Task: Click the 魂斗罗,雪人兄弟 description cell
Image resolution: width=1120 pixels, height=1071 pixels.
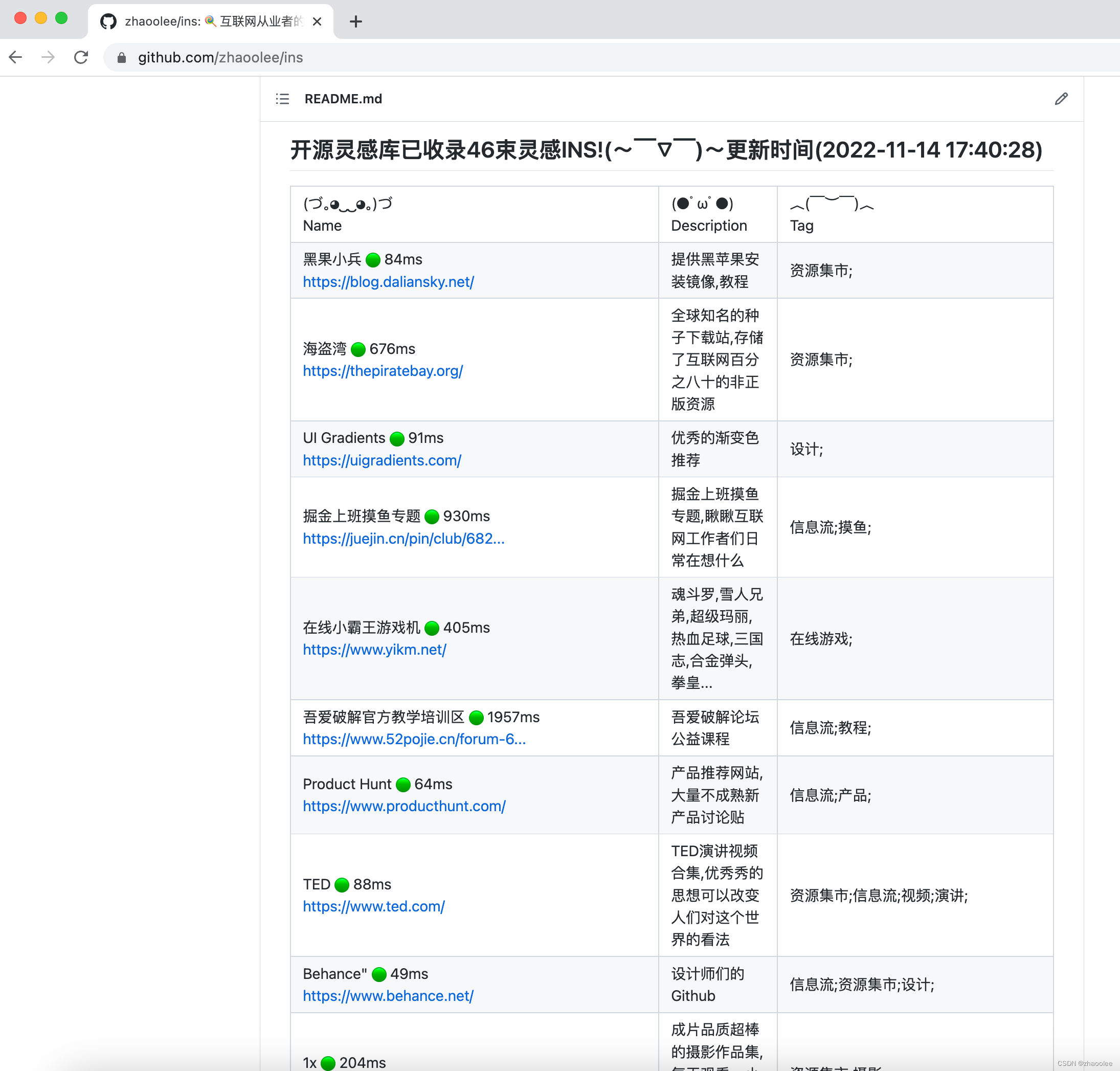Action: click(x=717, y=639)
